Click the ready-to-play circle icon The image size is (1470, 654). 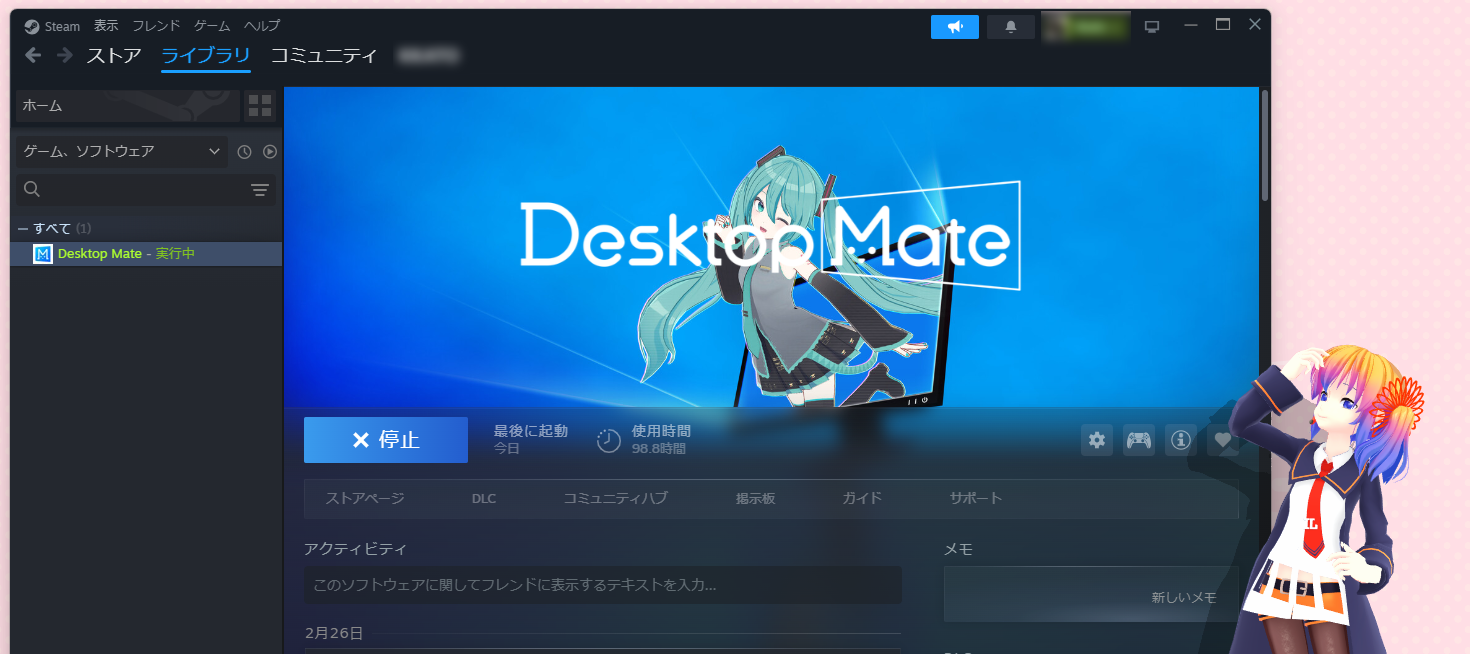(x=268, y=151)
